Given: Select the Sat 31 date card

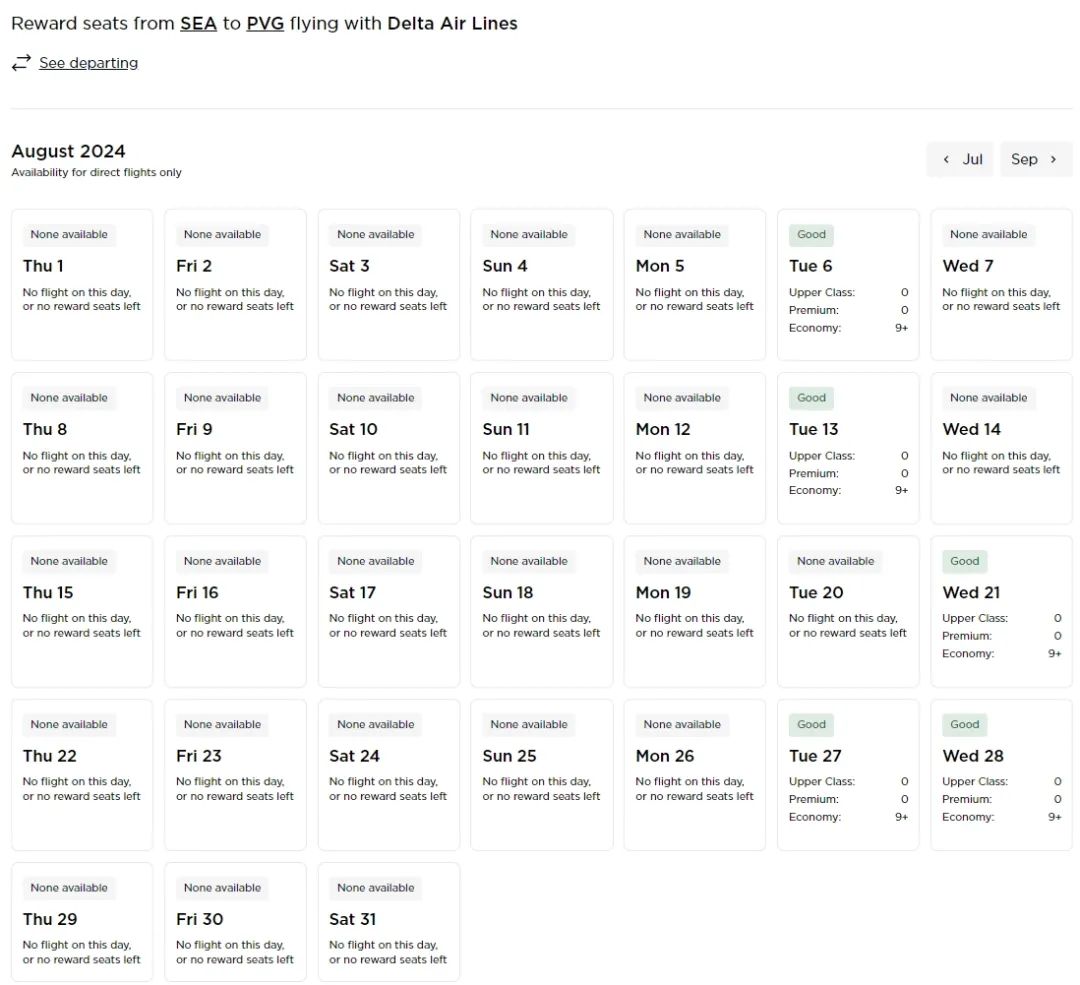Looking at the screenshot, I should (388, 921).
